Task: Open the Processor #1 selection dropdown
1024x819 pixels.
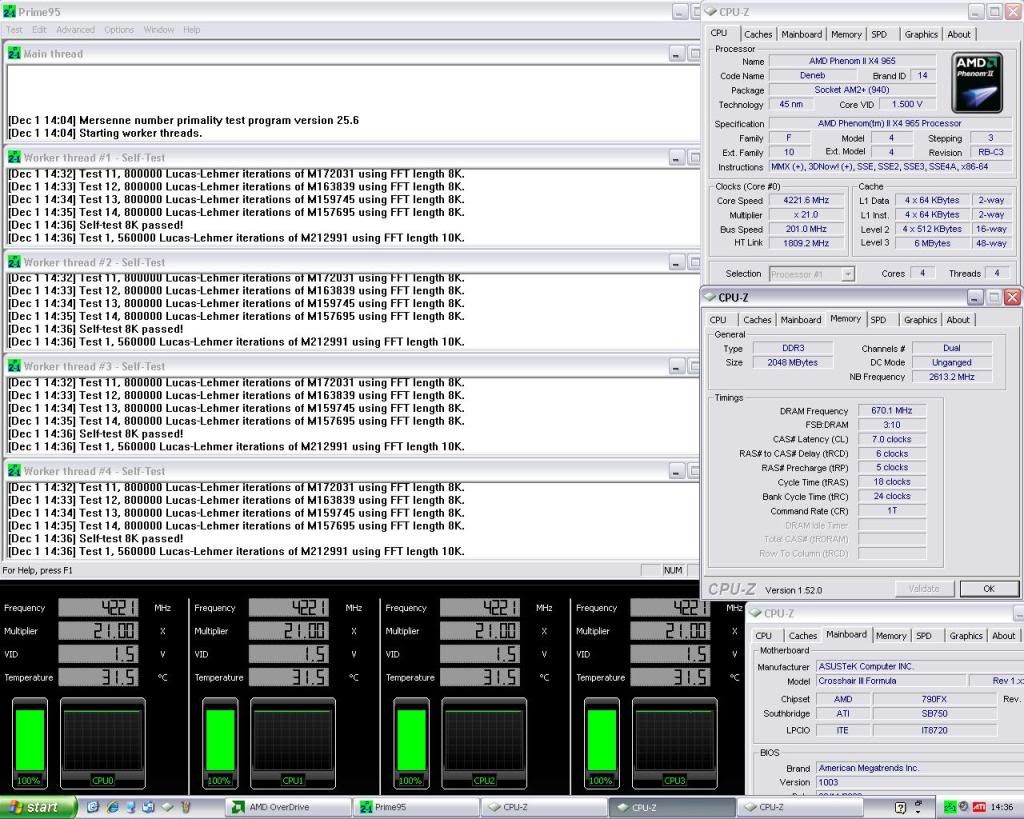Action: click(x=811, y=274)
